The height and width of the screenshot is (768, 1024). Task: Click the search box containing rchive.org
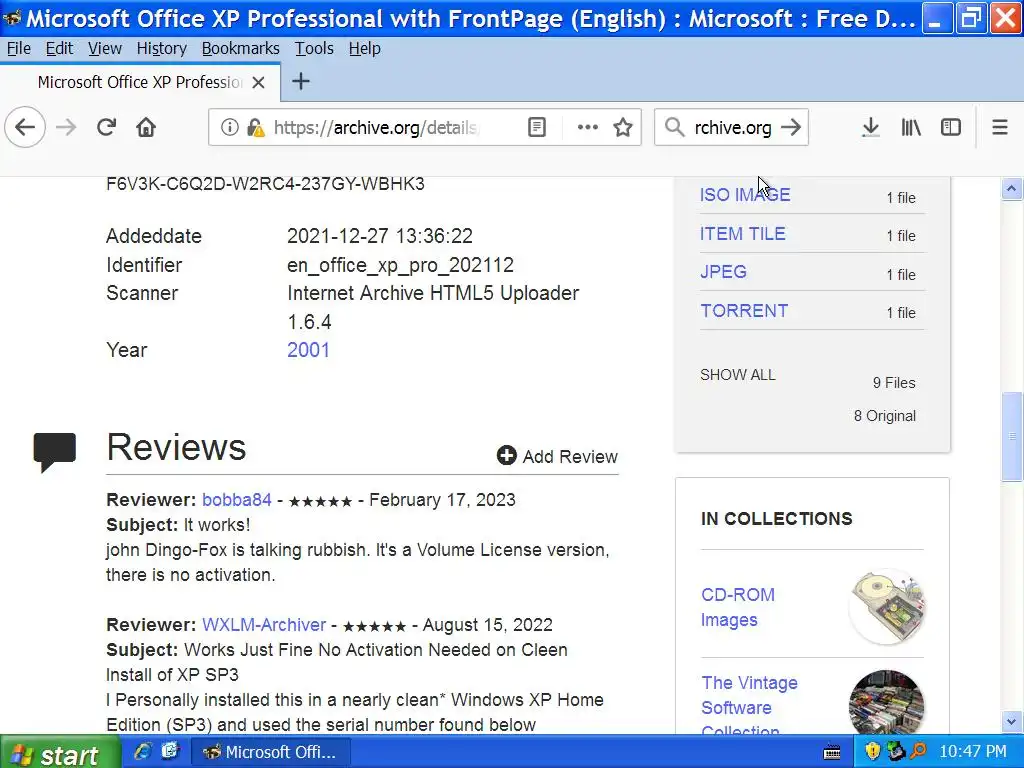(x=733, y=127)
